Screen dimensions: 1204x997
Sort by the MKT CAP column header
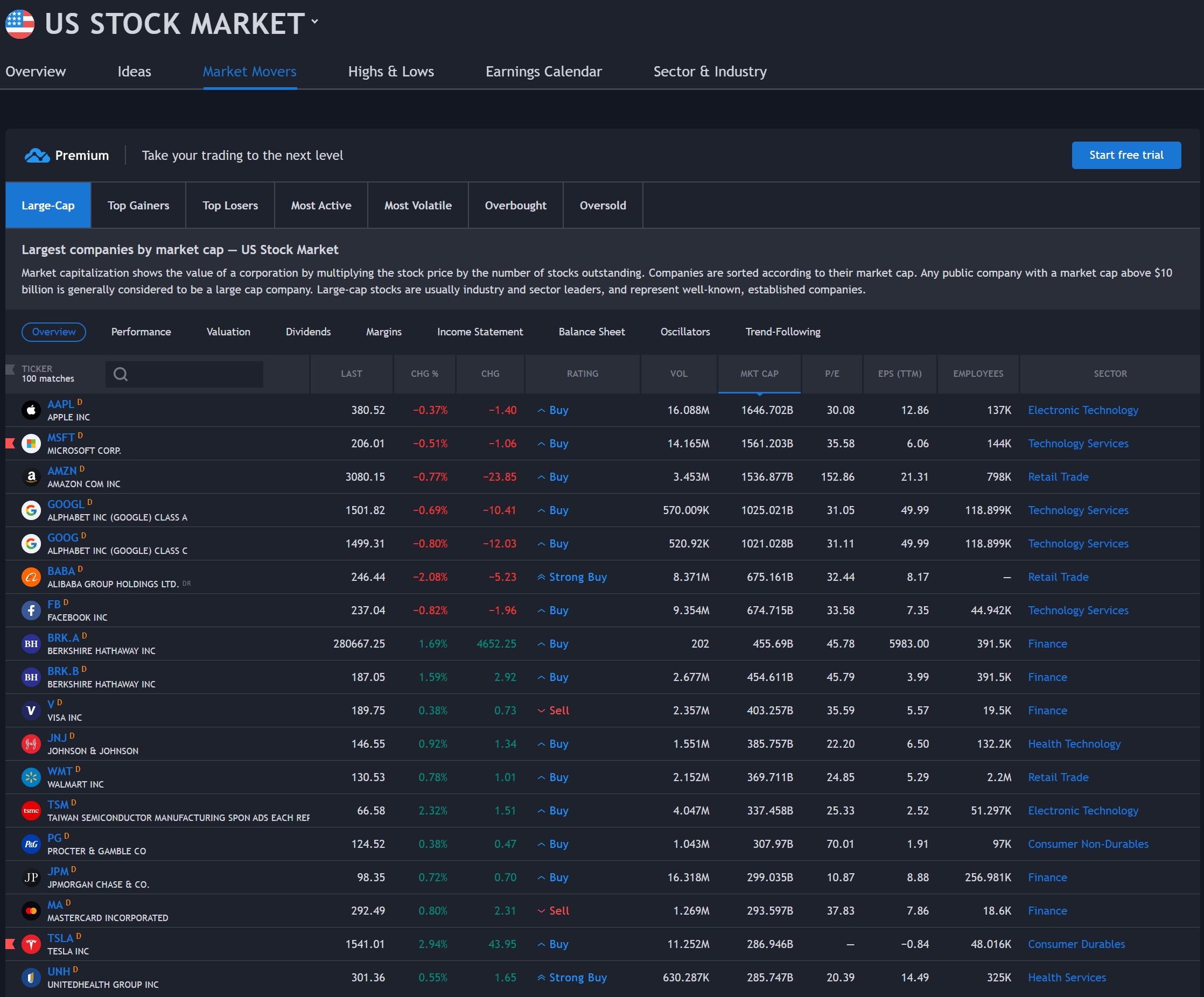coord(759,374)
